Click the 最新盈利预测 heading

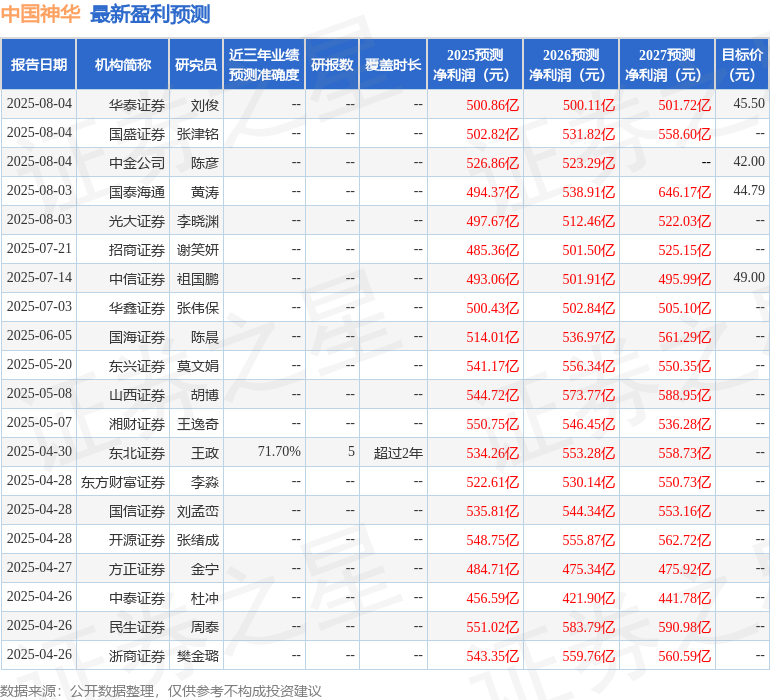click(x=150, y=14)
